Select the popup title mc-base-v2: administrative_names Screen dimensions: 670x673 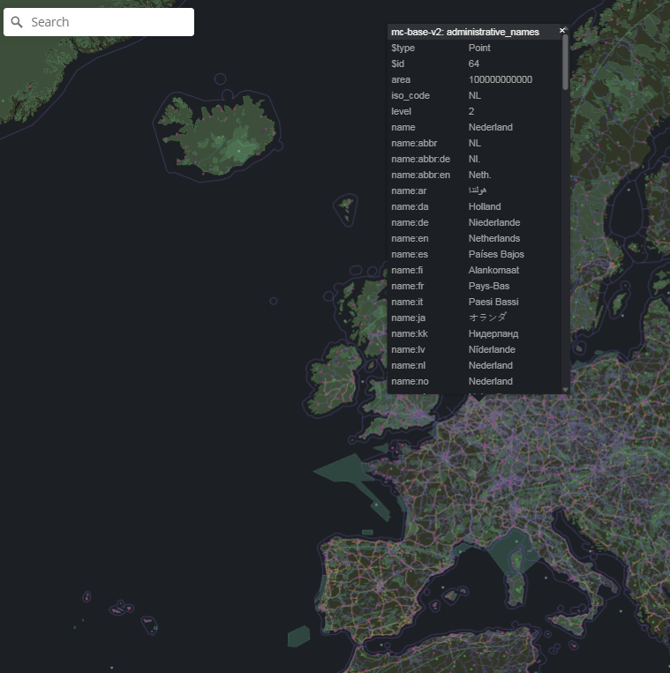point(465,32)
